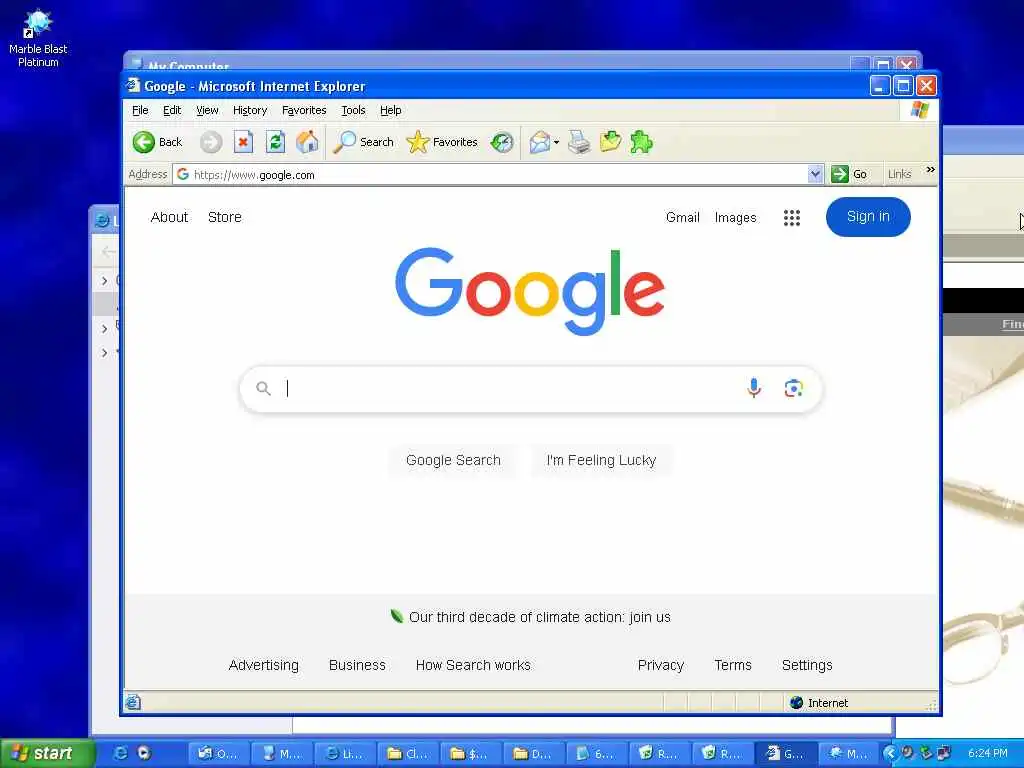Click the Google Search button
Viewport: 1024px width, 768px height.
pos(453,460)
